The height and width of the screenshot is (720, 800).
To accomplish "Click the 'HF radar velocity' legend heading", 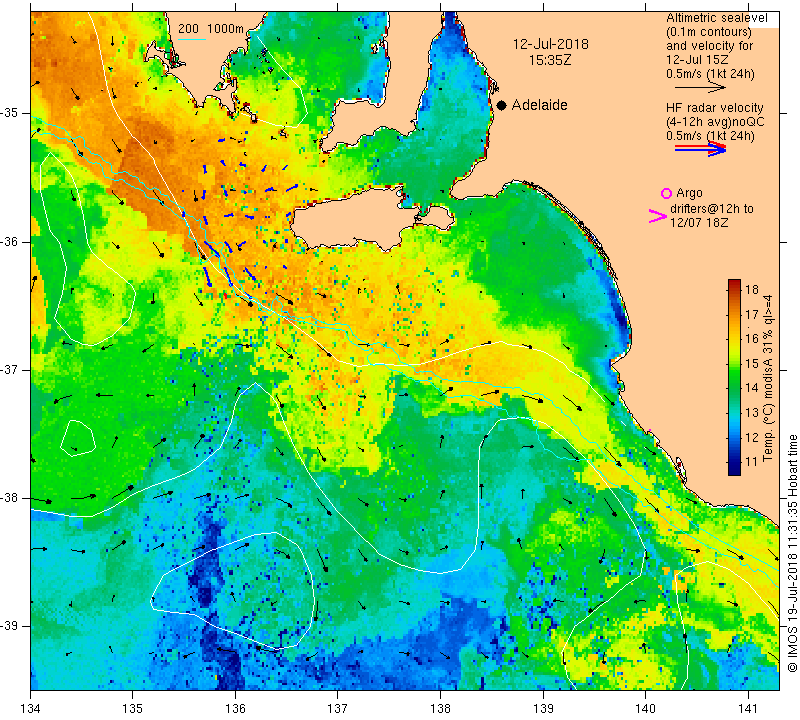I will pos(714,108).
